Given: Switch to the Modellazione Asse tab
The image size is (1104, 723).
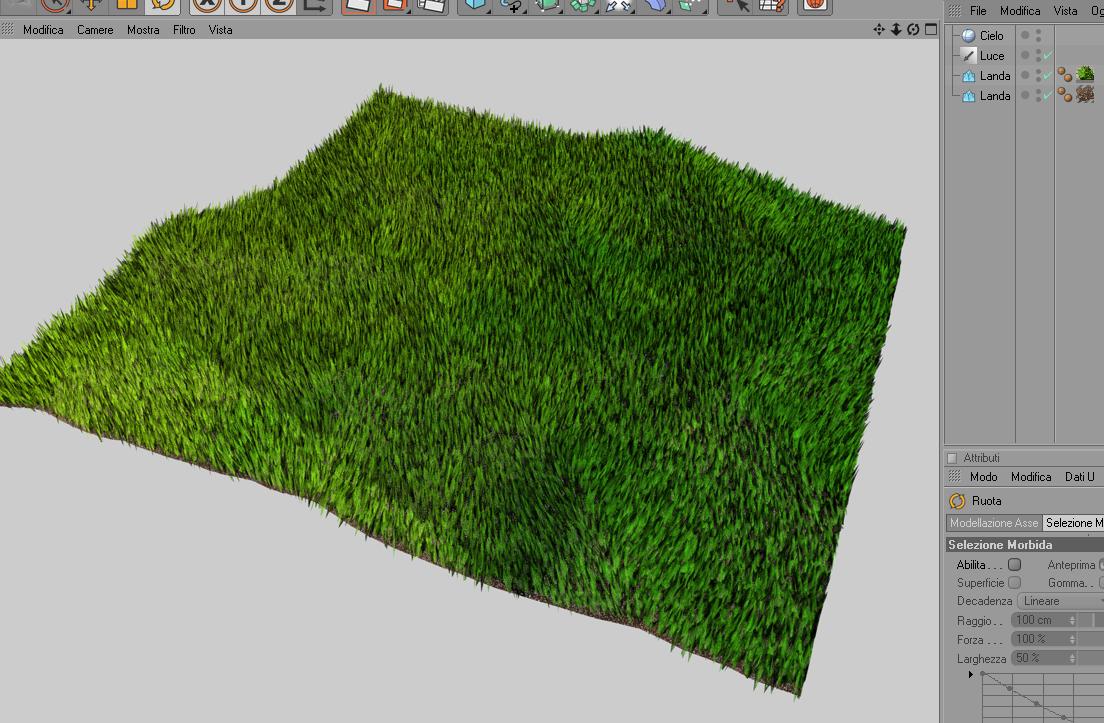Looking at the screenshot, I should coord(994,523).
